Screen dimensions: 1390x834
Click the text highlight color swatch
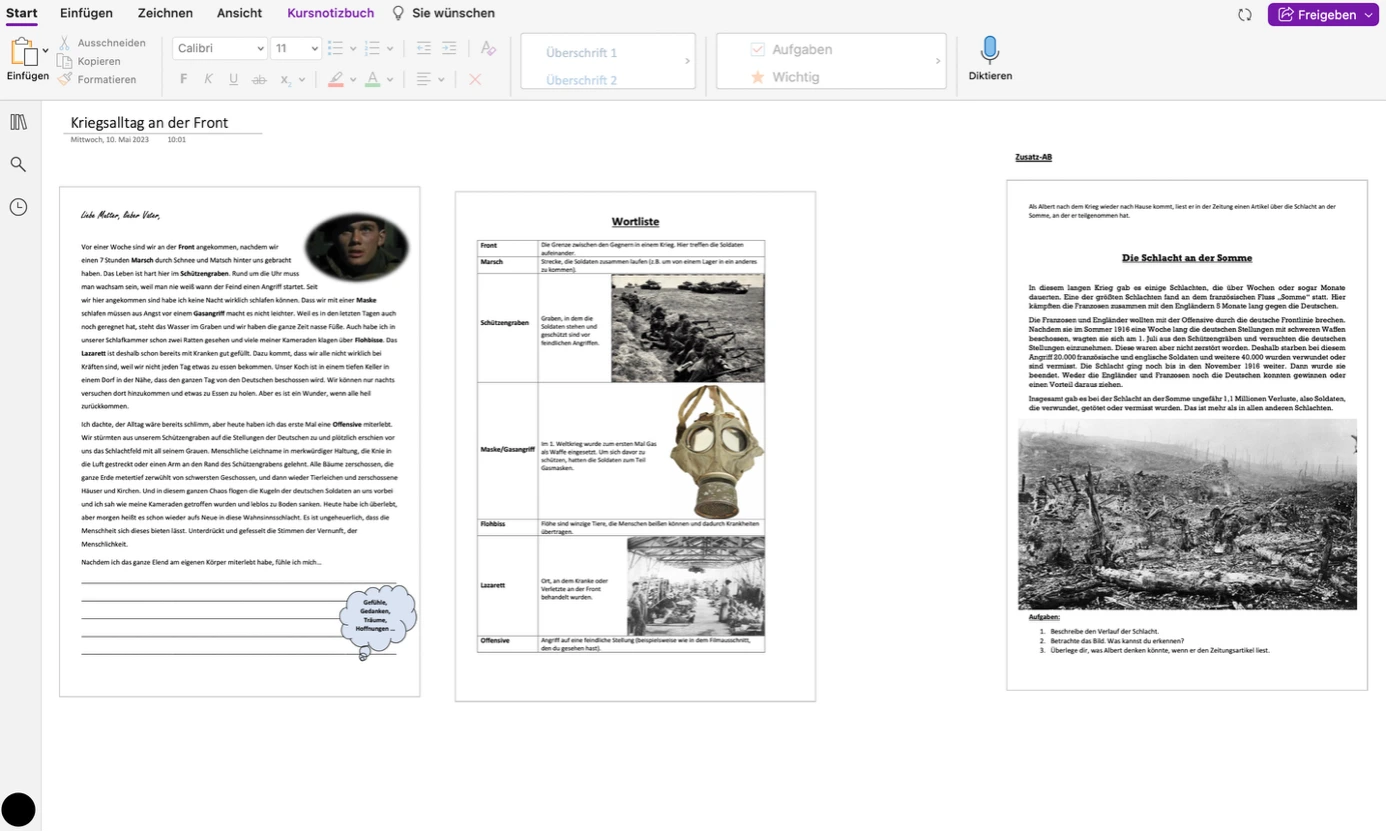click(x=336, y=79)
